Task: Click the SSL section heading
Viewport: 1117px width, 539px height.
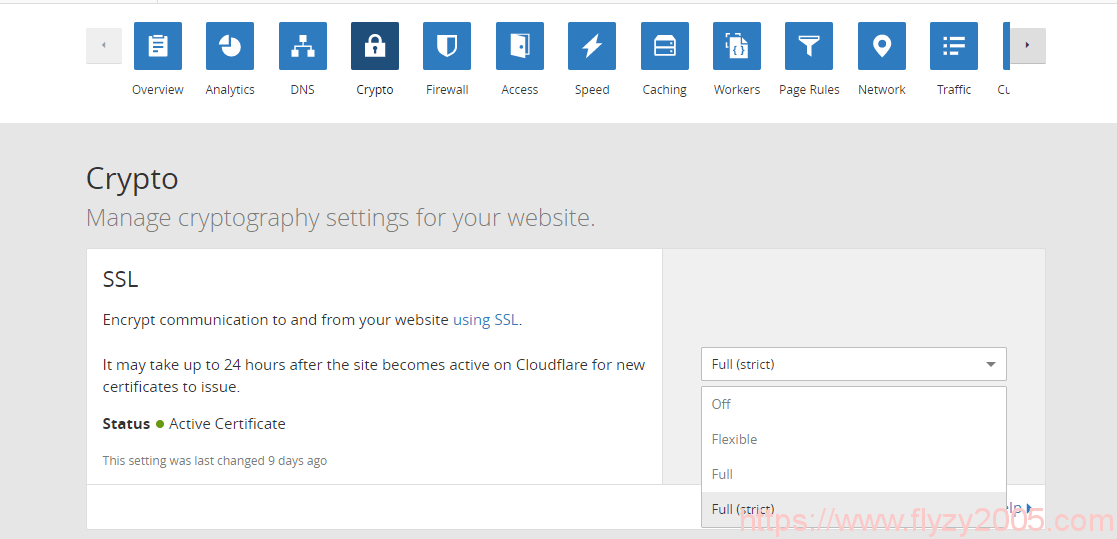Action: click(120, 279)
